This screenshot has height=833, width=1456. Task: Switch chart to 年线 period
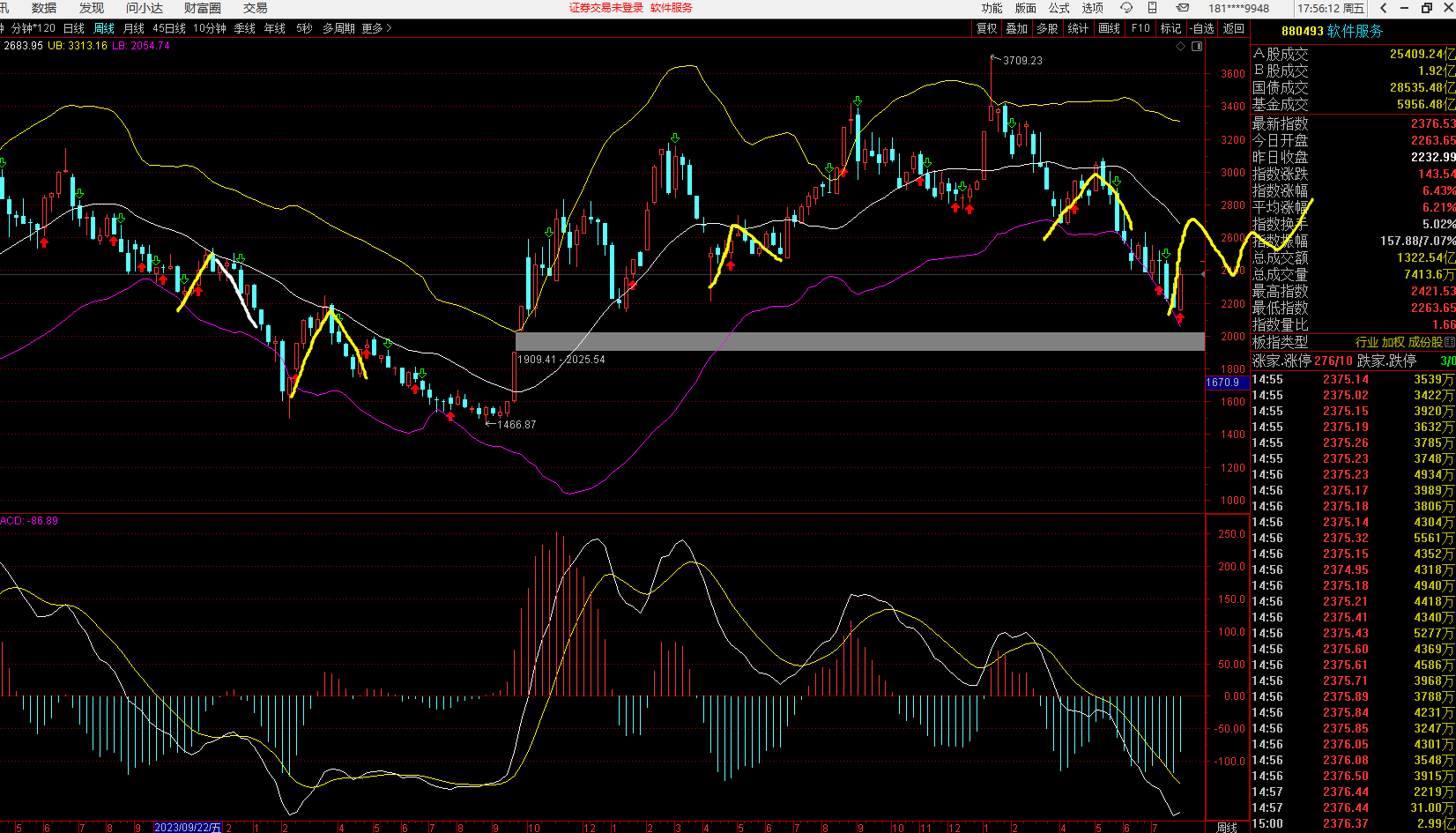click(275, 28)
